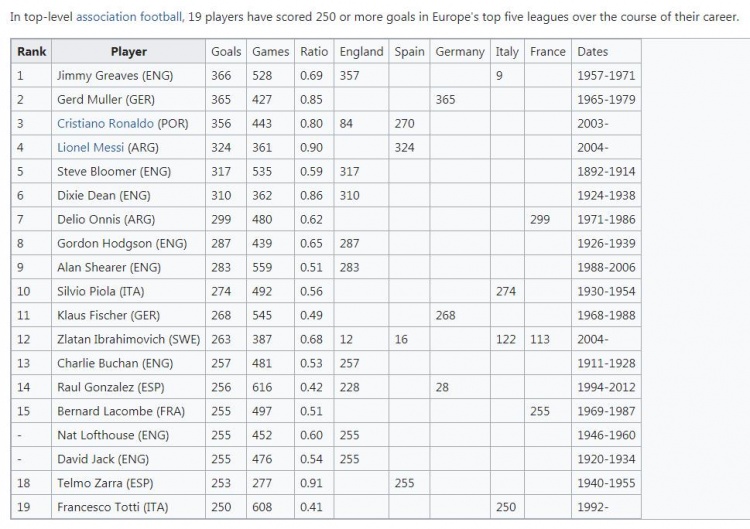Select the Spain column header

pos(409,51)
